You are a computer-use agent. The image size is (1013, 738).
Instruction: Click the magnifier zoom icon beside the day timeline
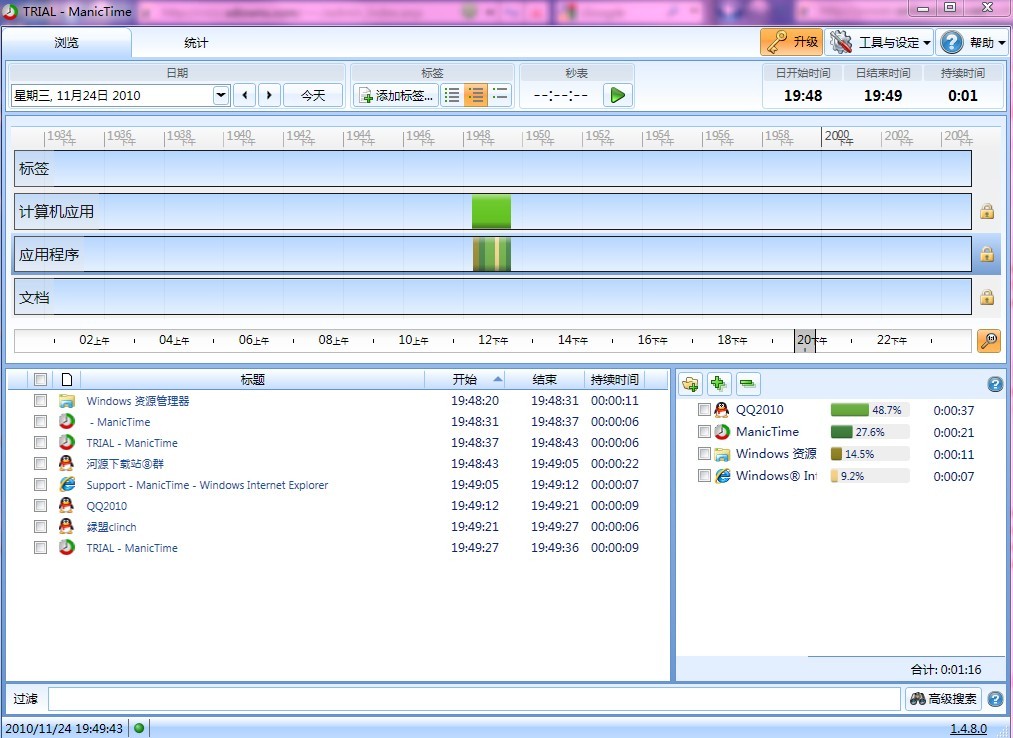988,341
